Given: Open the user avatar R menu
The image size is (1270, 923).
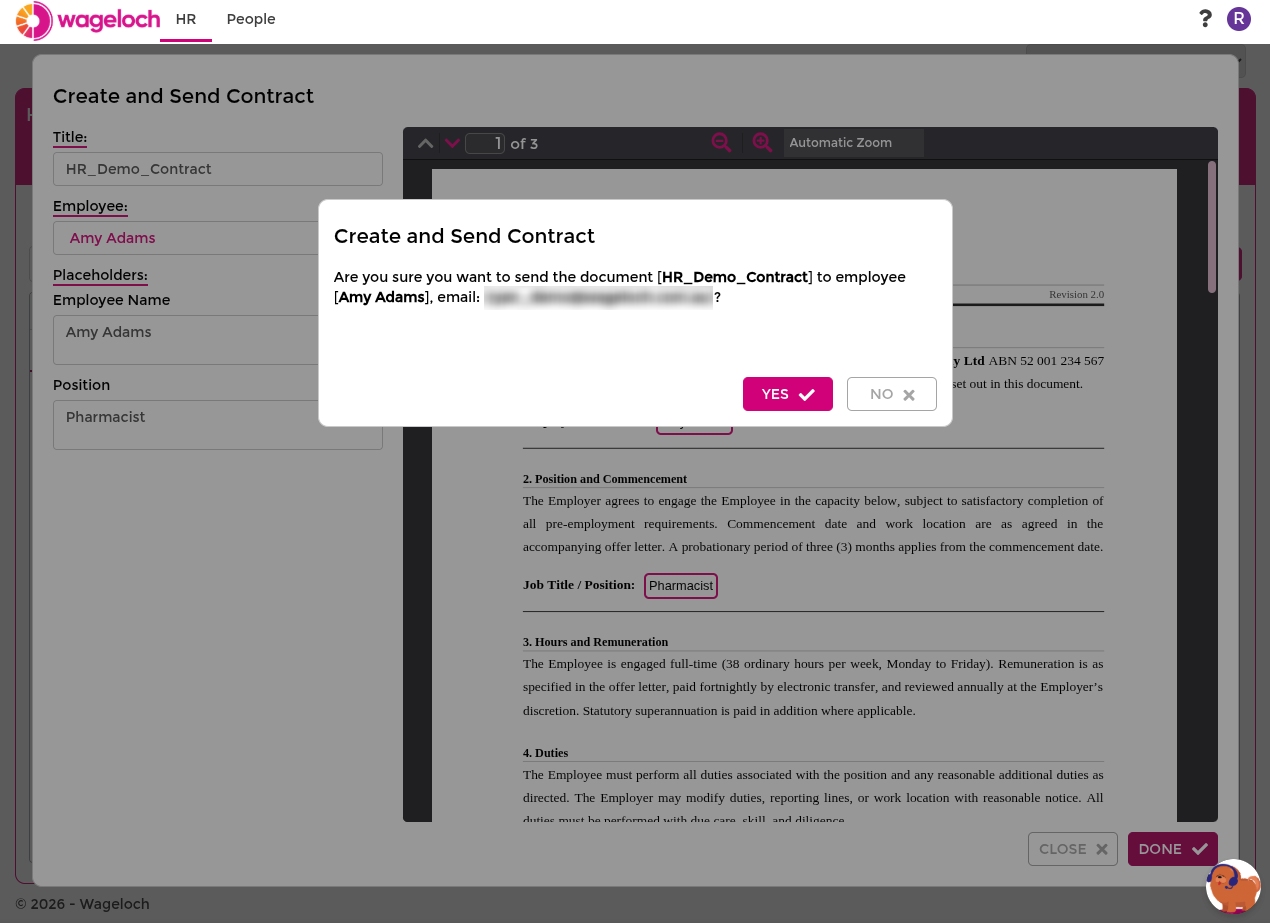Looking at the screenshot, I should coord(1239,19).
